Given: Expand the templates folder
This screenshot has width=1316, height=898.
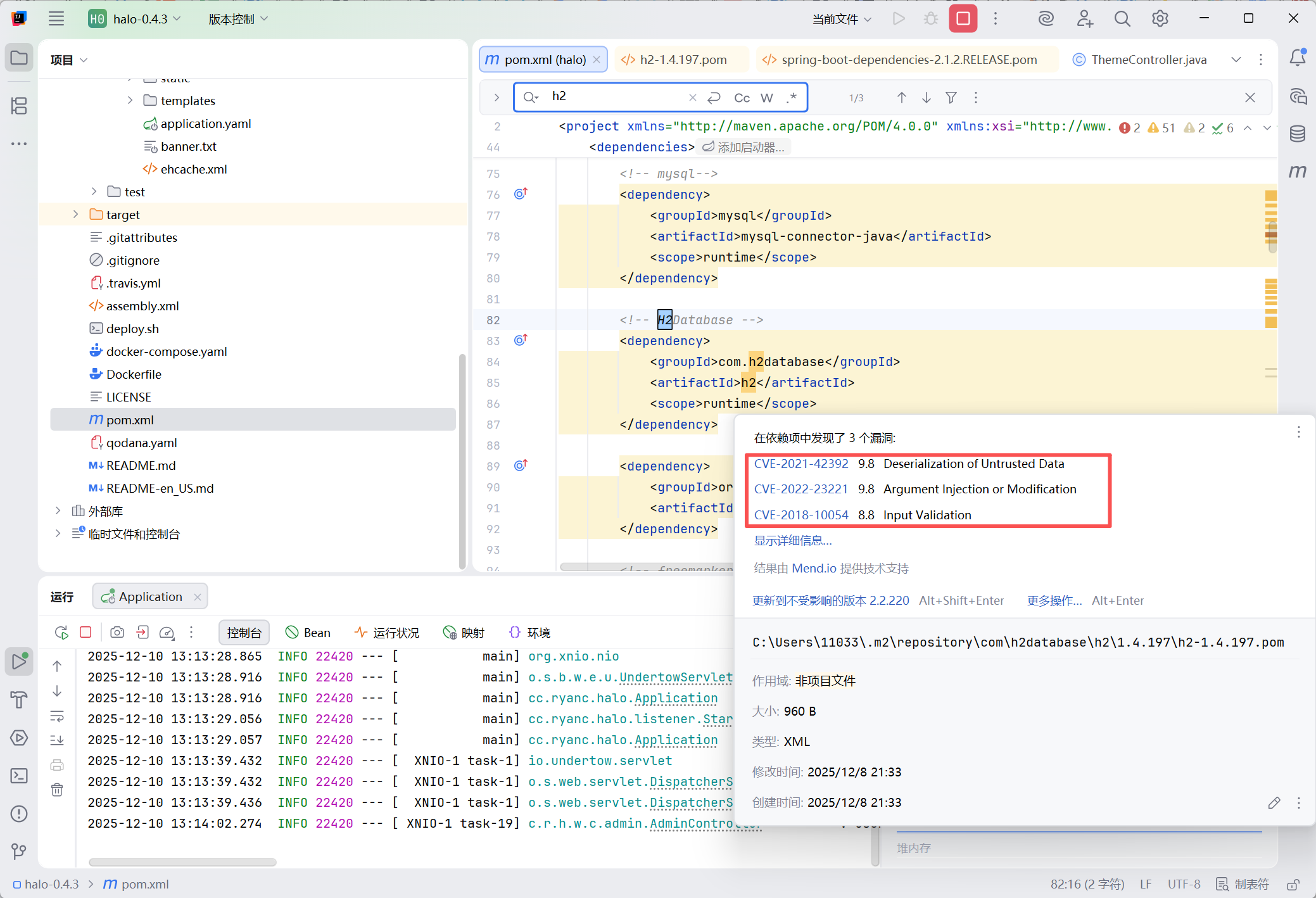Looking at the screenshot, I should [130, 101].
